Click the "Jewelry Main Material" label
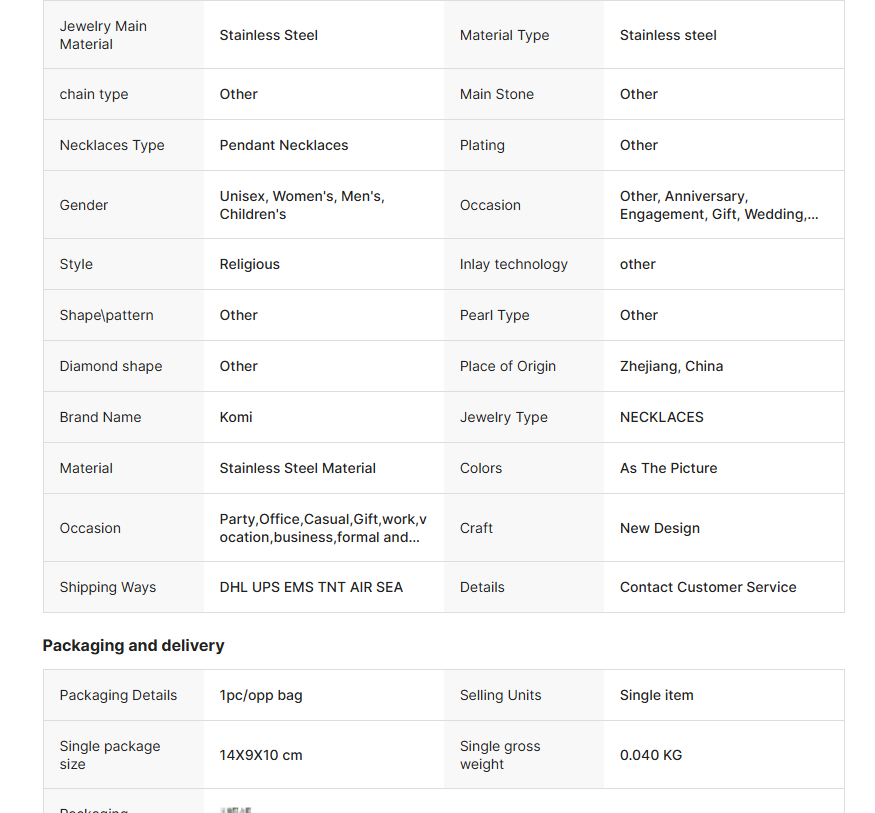Screen dimensions: 875x813 click(x=103, y=35)
